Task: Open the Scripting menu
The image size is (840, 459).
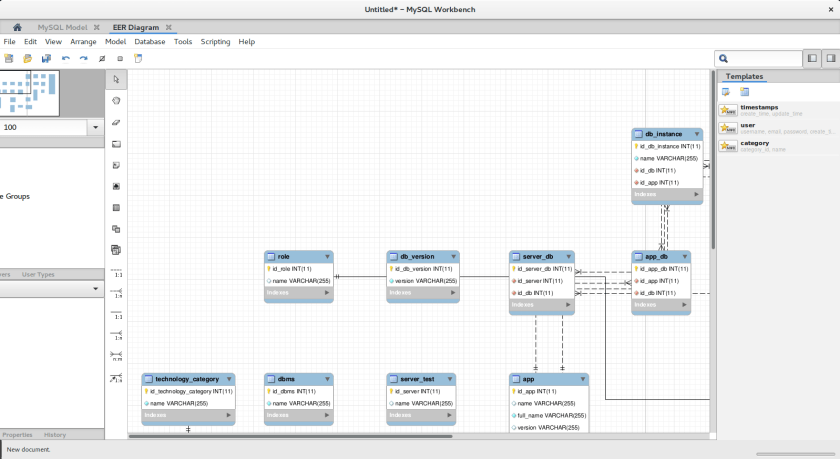Action: [x=215, y=42]
